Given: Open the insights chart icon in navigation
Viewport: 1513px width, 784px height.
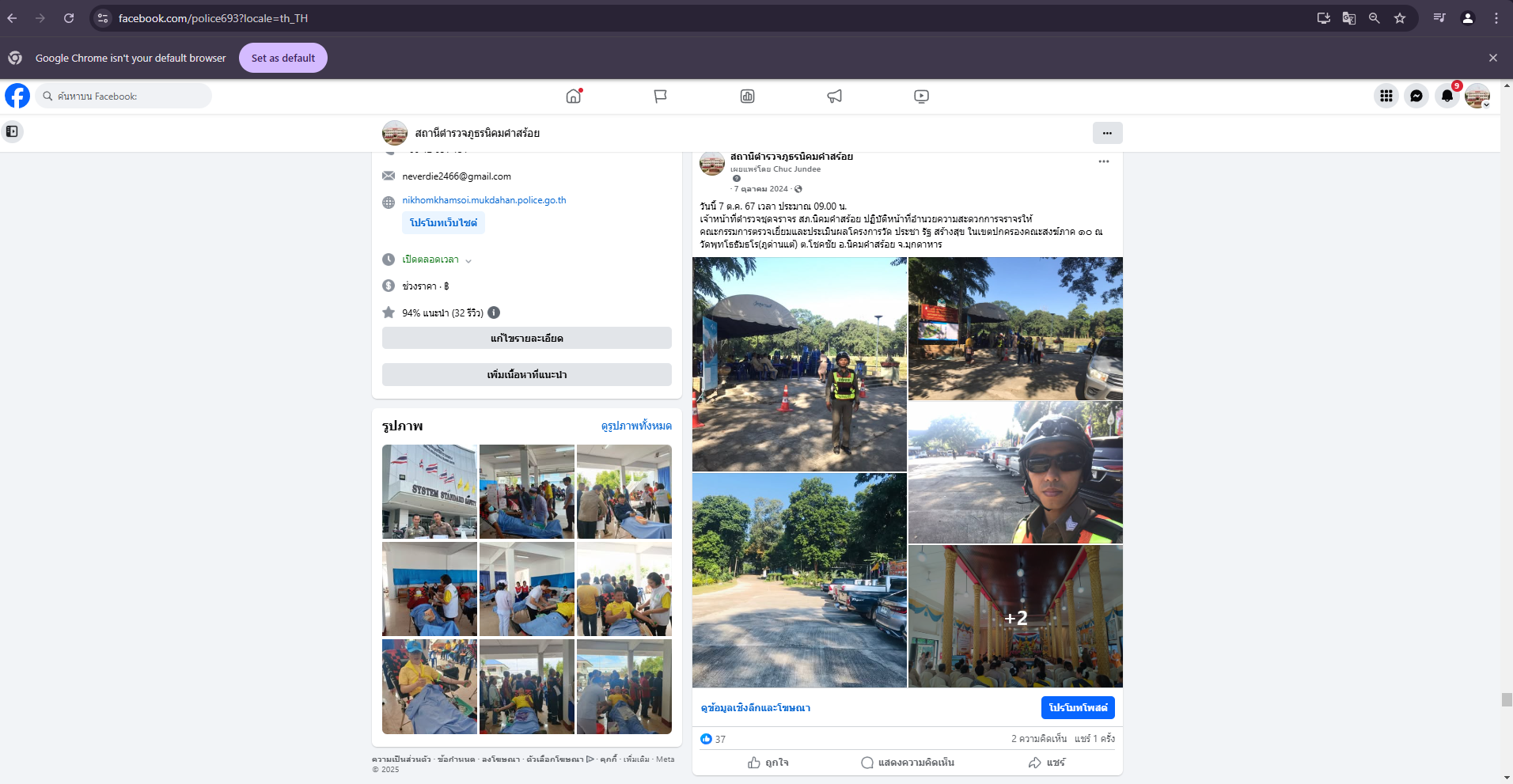Looking at the screenshot, I should point(747,97).
